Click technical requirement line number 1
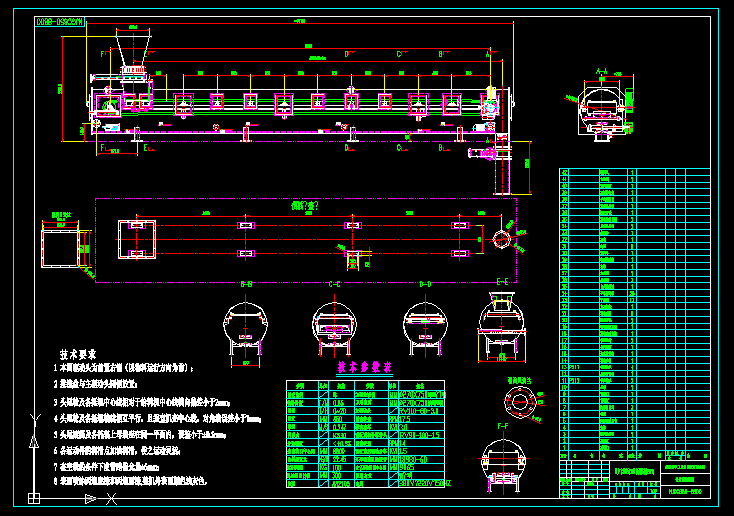 tap(56, 369)
